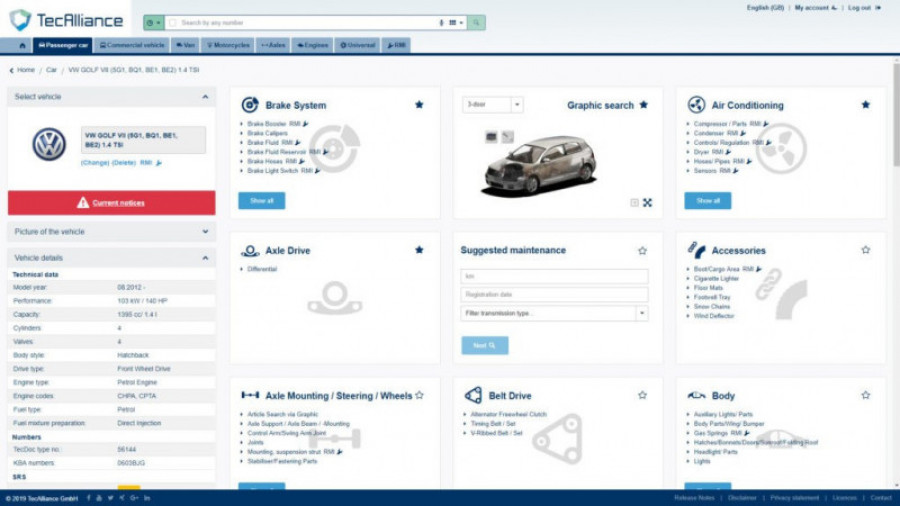
Task: Click the page vertical scrollbar
Action: point(897,115)
